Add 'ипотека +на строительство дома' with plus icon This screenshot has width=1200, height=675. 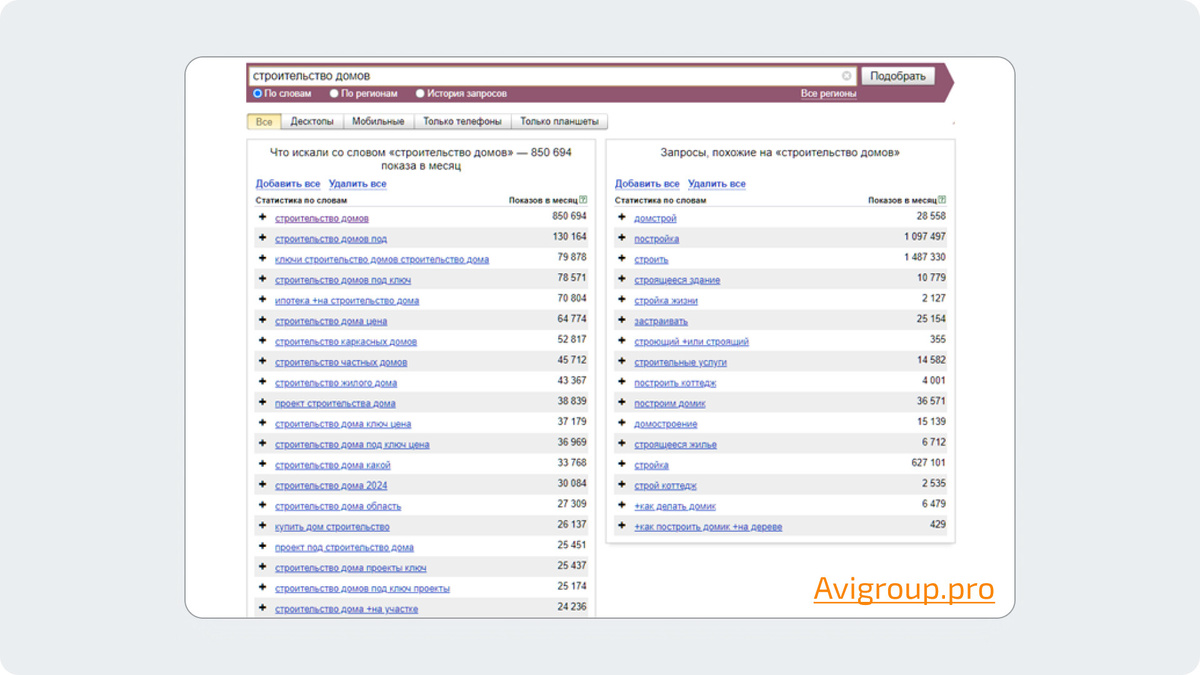262,300
